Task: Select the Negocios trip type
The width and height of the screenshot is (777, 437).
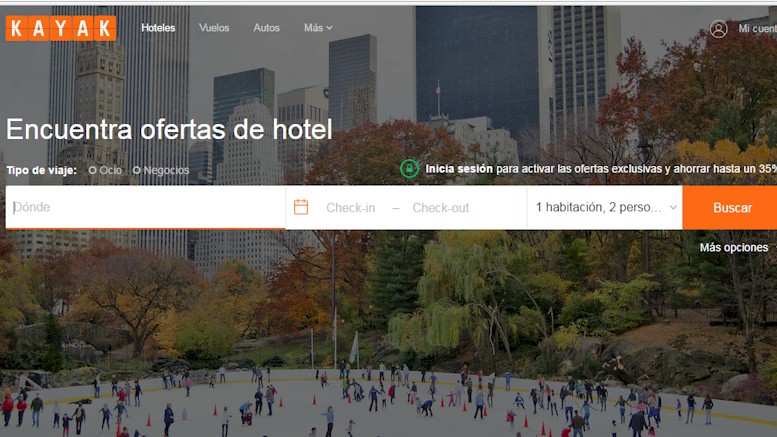Action: (161, 170)
